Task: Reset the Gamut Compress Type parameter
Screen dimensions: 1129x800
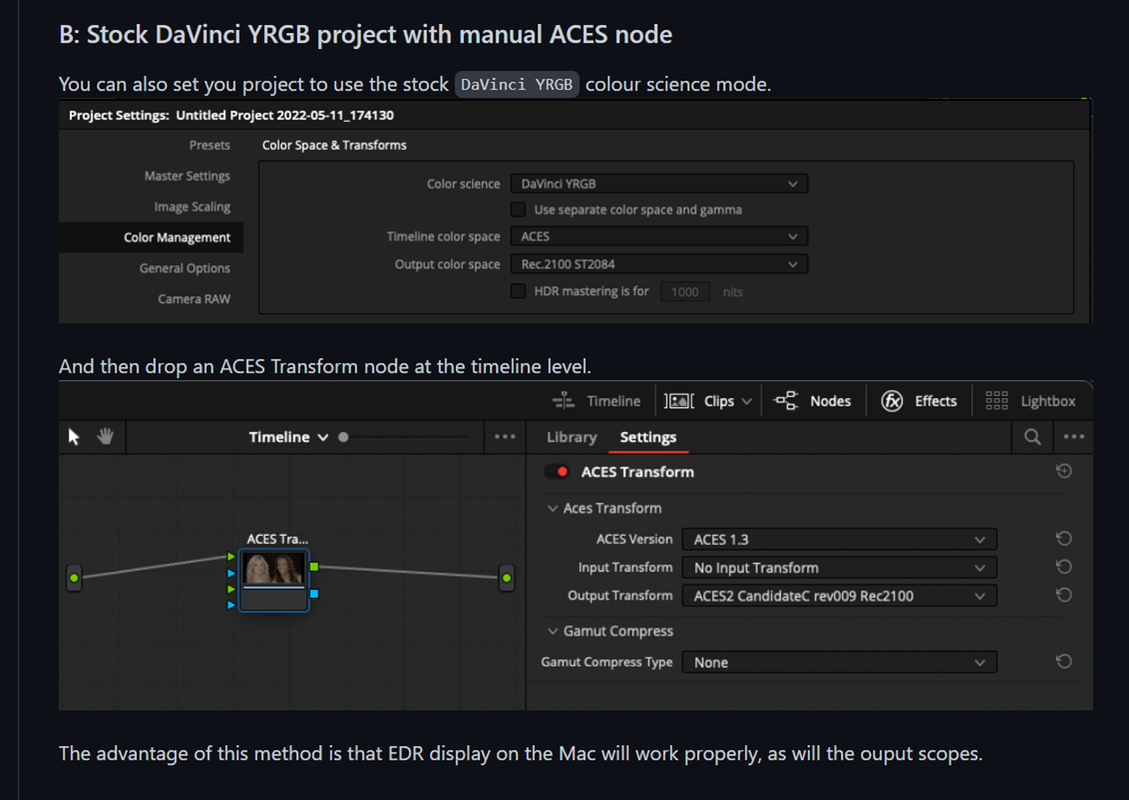Action: (x=1063, y=661)
